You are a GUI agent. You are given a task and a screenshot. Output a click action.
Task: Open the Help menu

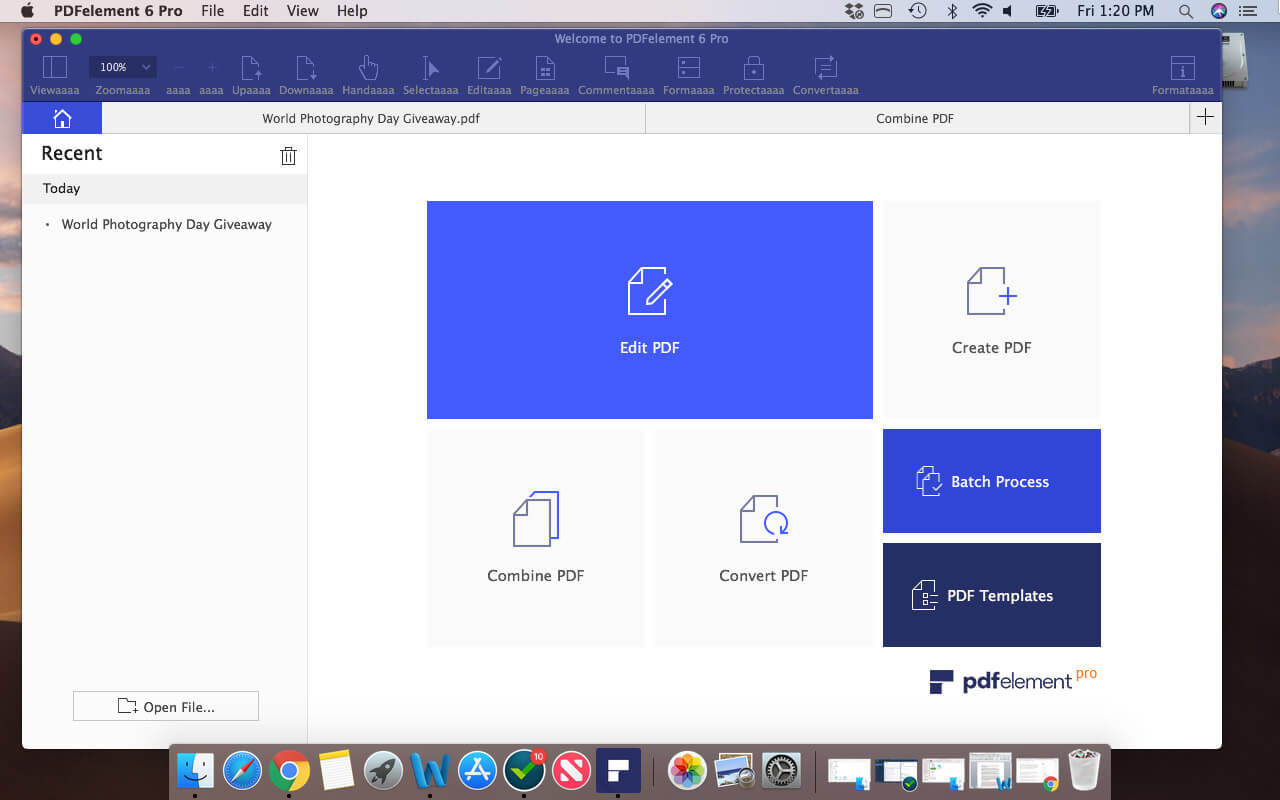coord(352,11)
